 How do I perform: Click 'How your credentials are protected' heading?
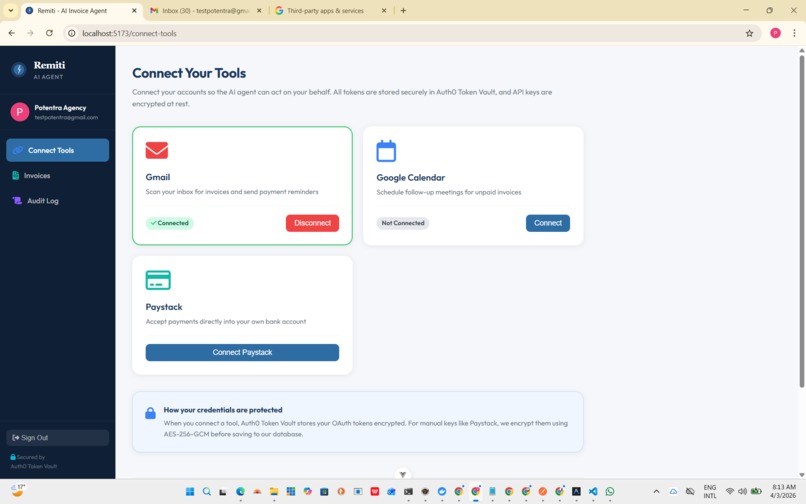[223, 410]
